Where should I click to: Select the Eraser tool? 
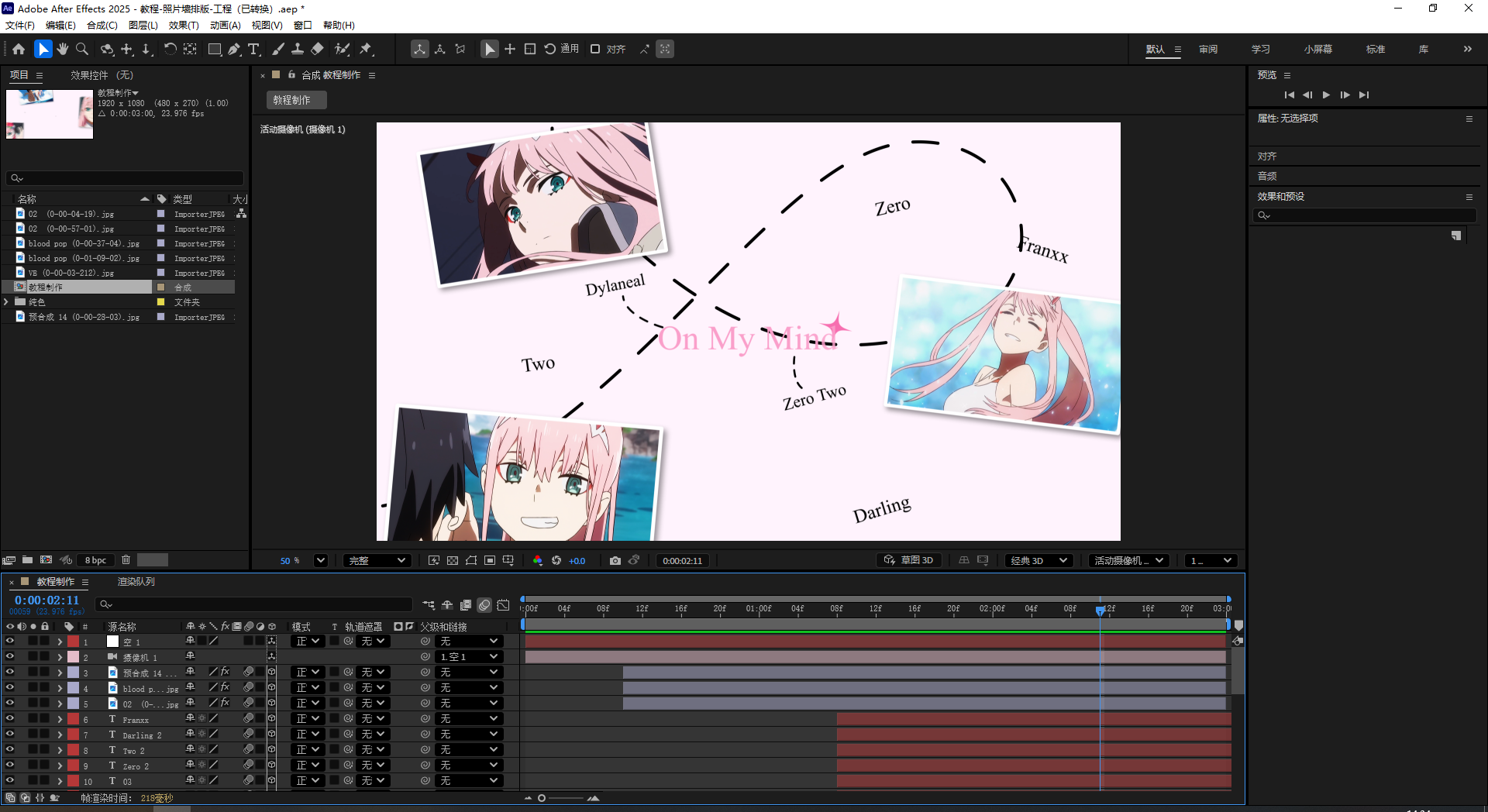pyautogui.click(x=318, y=50)
